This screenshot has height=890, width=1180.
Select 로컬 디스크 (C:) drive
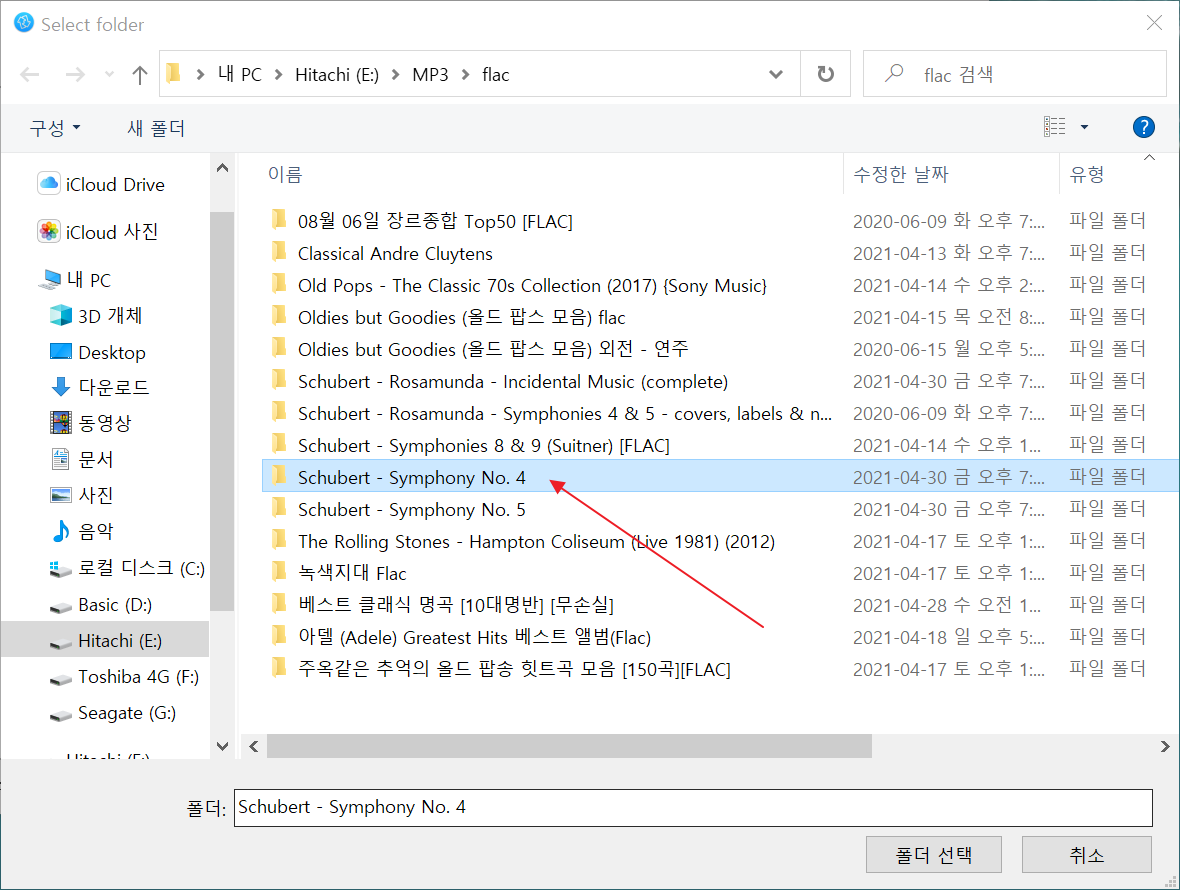click(127, 569)
